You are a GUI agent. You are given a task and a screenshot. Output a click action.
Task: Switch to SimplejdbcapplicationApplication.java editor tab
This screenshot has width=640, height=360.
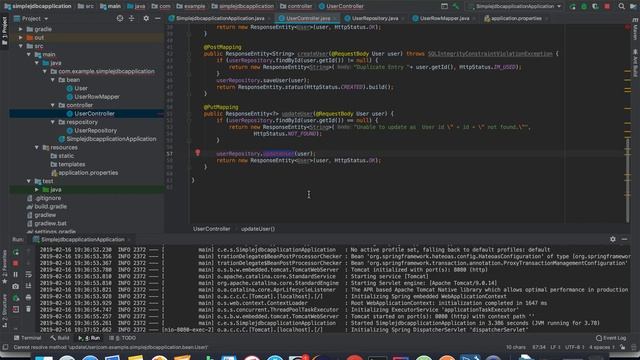(x=220, y=18)
